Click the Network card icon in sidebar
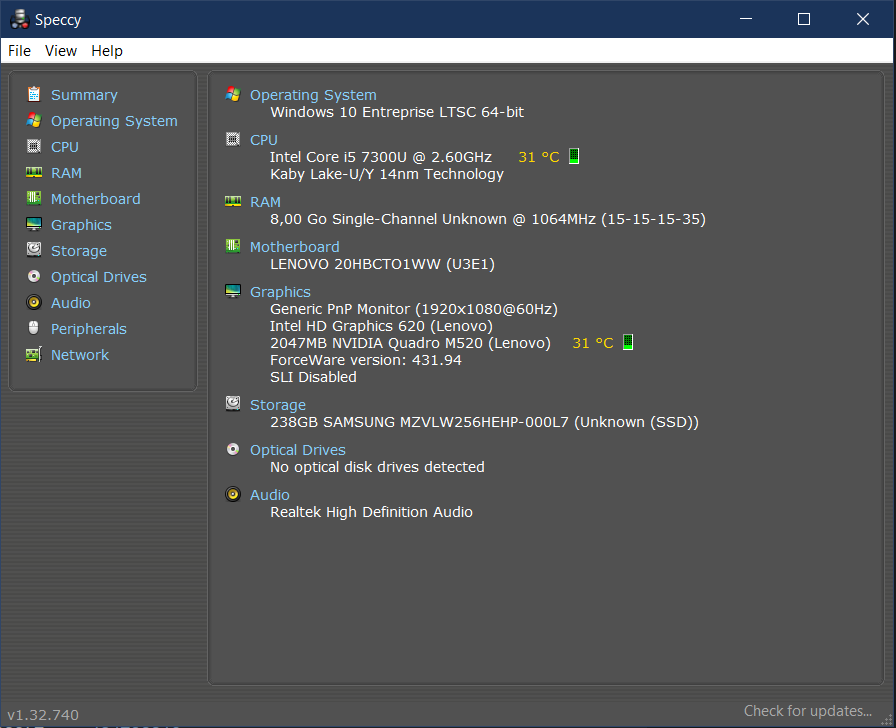896x728 pixels. 34,354
